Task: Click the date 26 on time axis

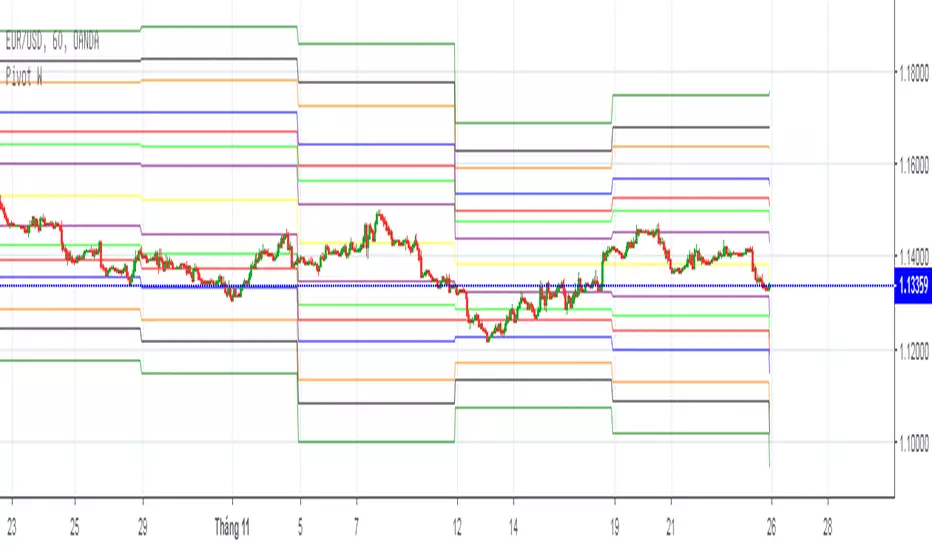Action: tap(772, 527)
